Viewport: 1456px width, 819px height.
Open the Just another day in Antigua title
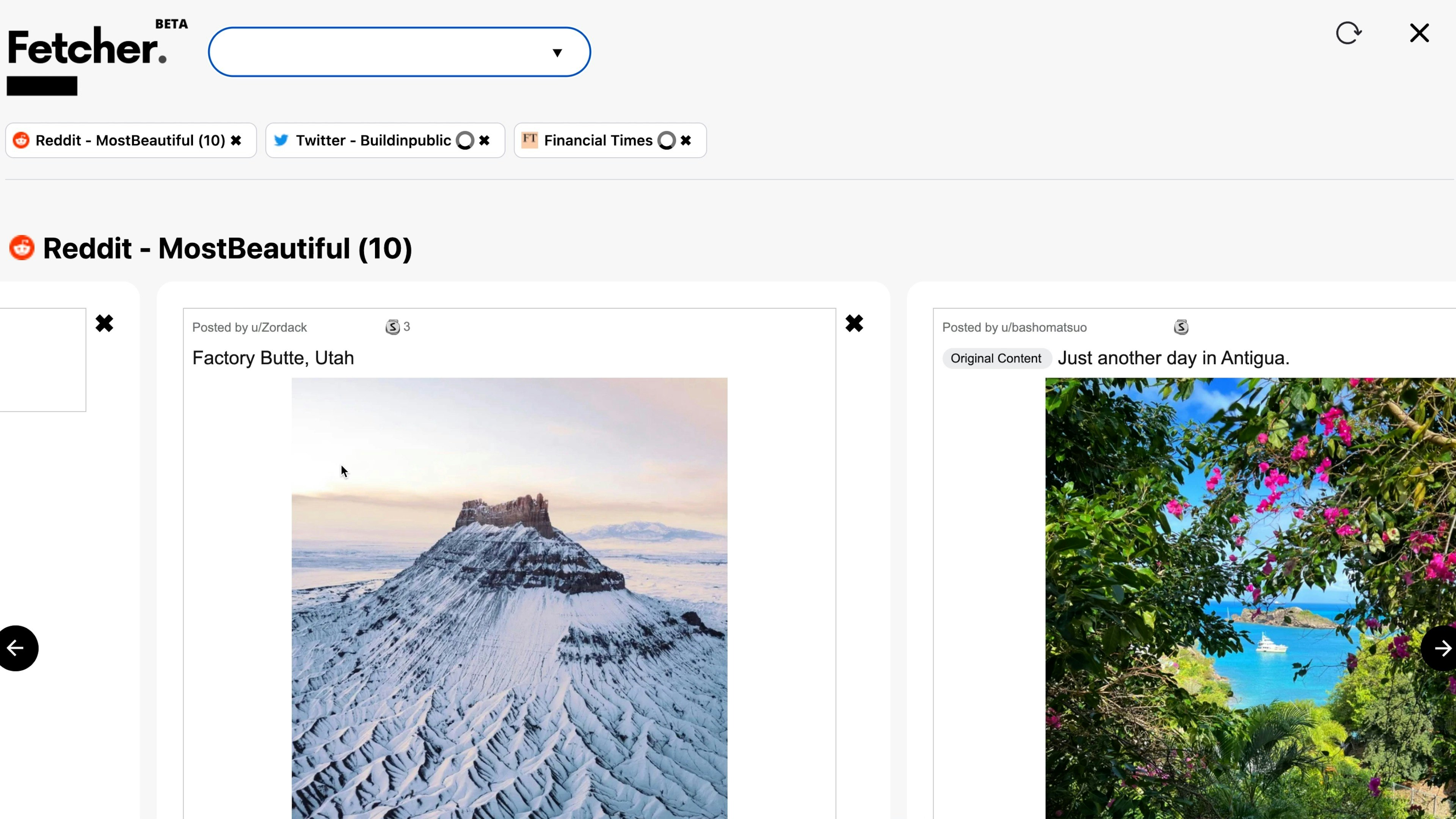[1174, 358]
